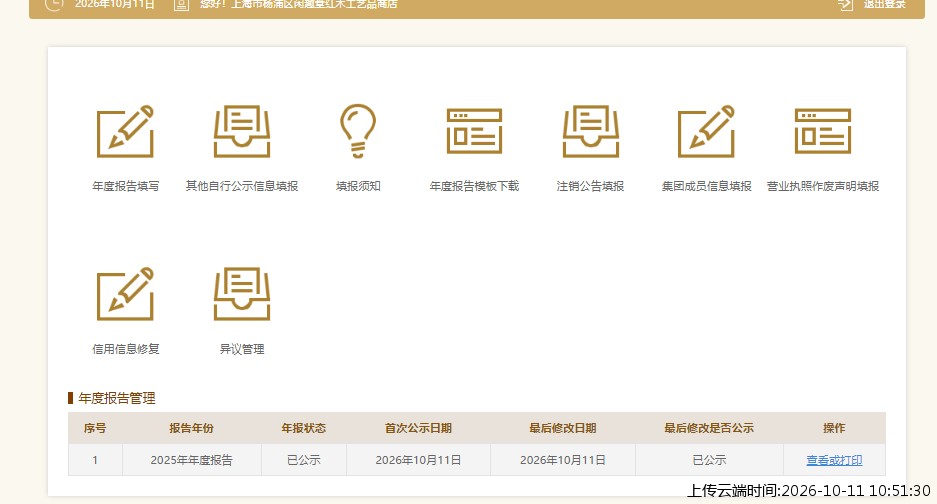Click the 其他自行公示信息填报 label
The image size is (937, 504).
242,186
